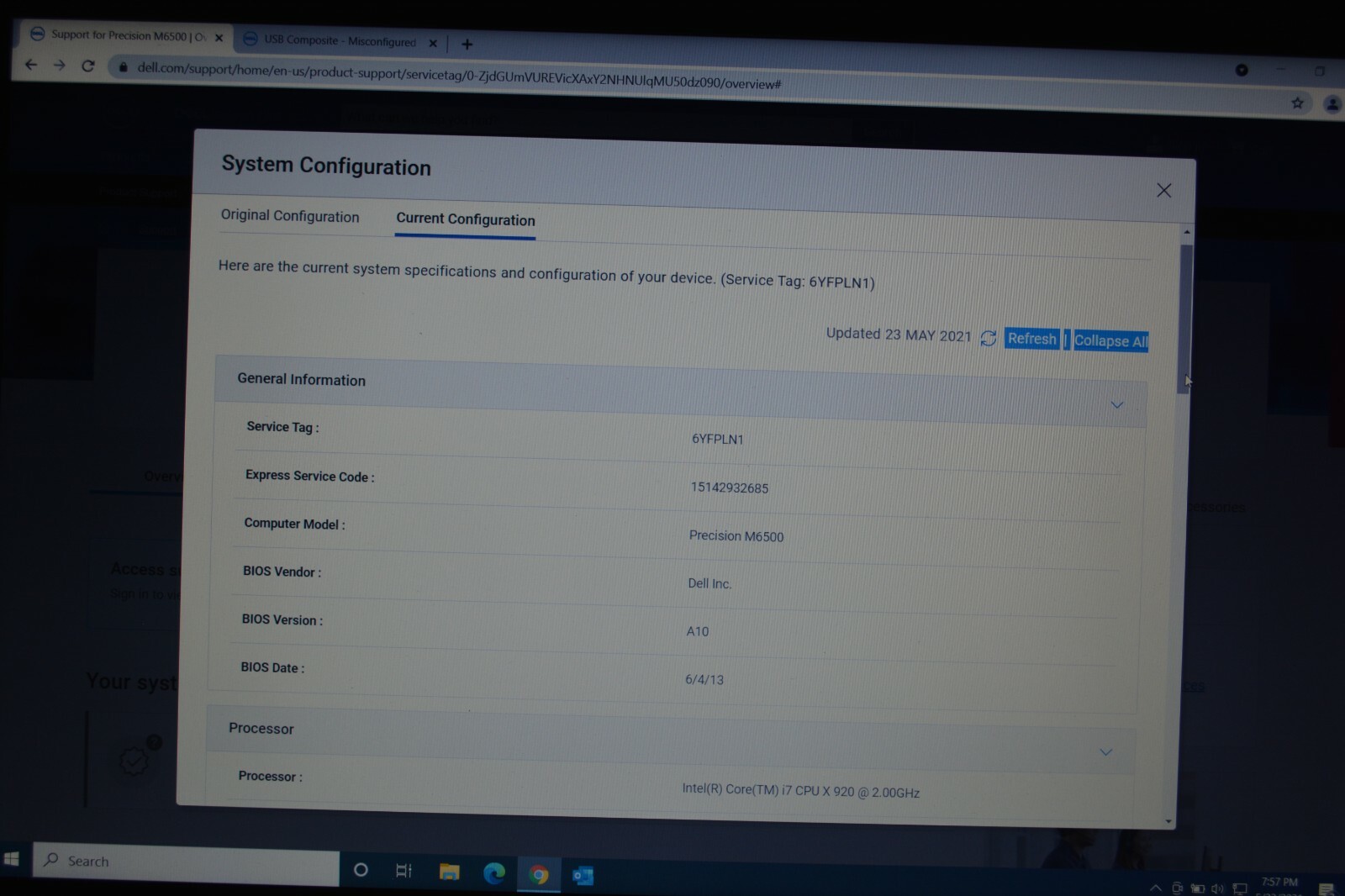Open notification center icon
Screen dimensions: 1345x896
1326,889
